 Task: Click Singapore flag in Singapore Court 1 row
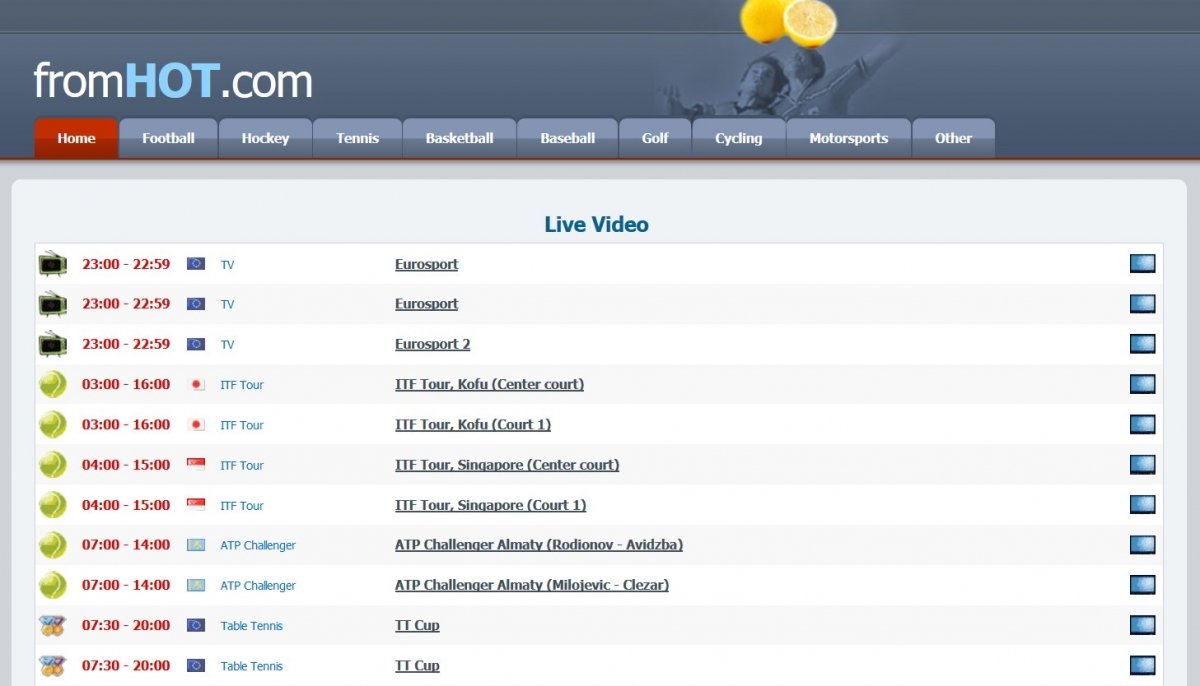196,505
